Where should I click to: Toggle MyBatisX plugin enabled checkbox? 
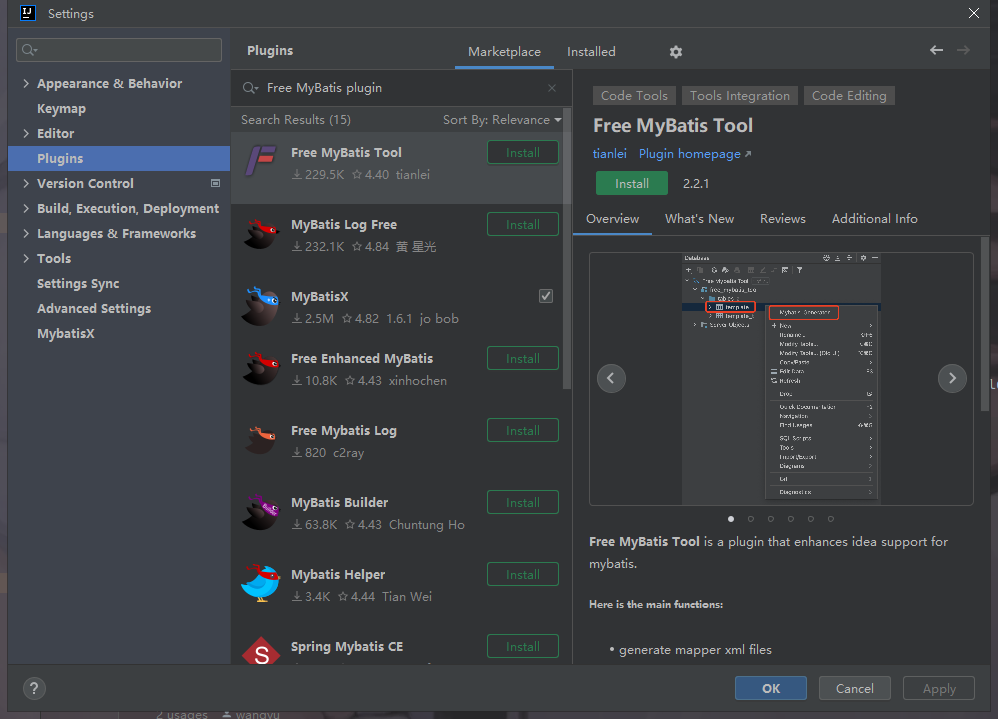[545, 296]
